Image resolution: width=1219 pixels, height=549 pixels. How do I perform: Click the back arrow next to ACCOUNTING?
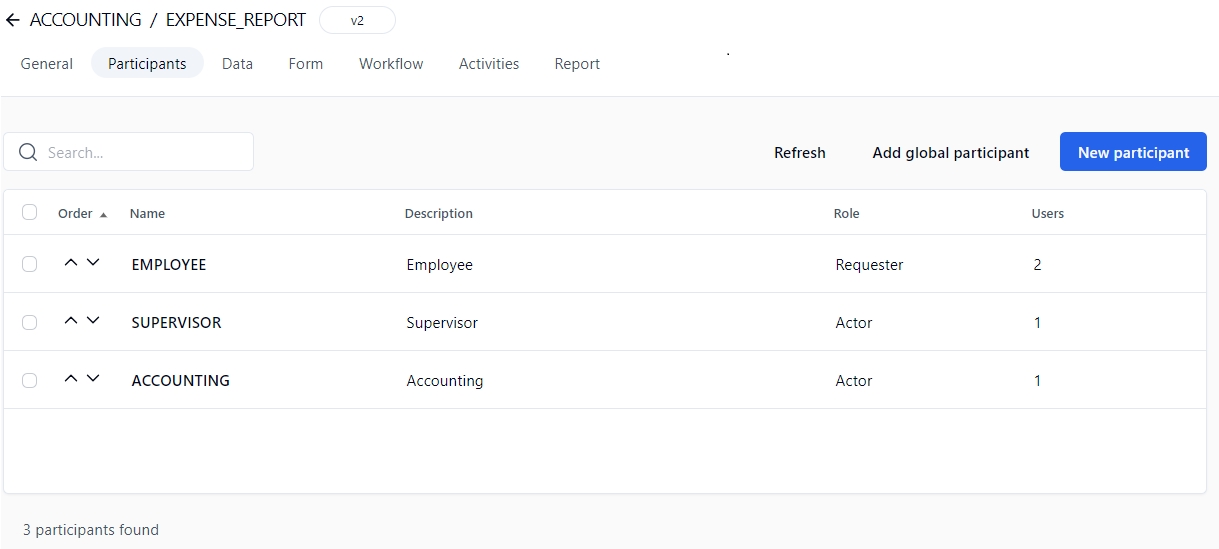tap(12, 20)
